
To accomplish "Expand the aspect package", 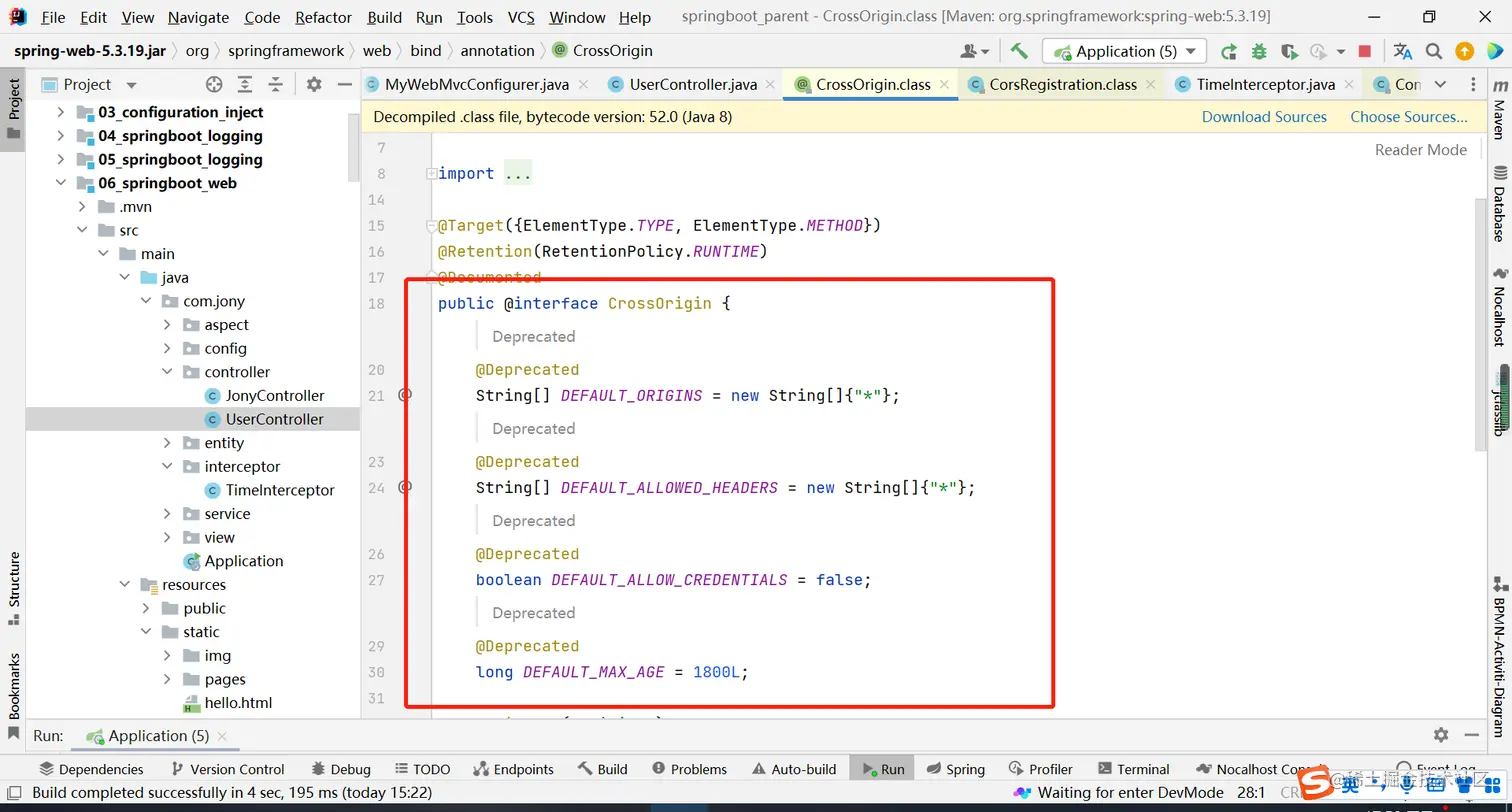I will click(167, 325).
